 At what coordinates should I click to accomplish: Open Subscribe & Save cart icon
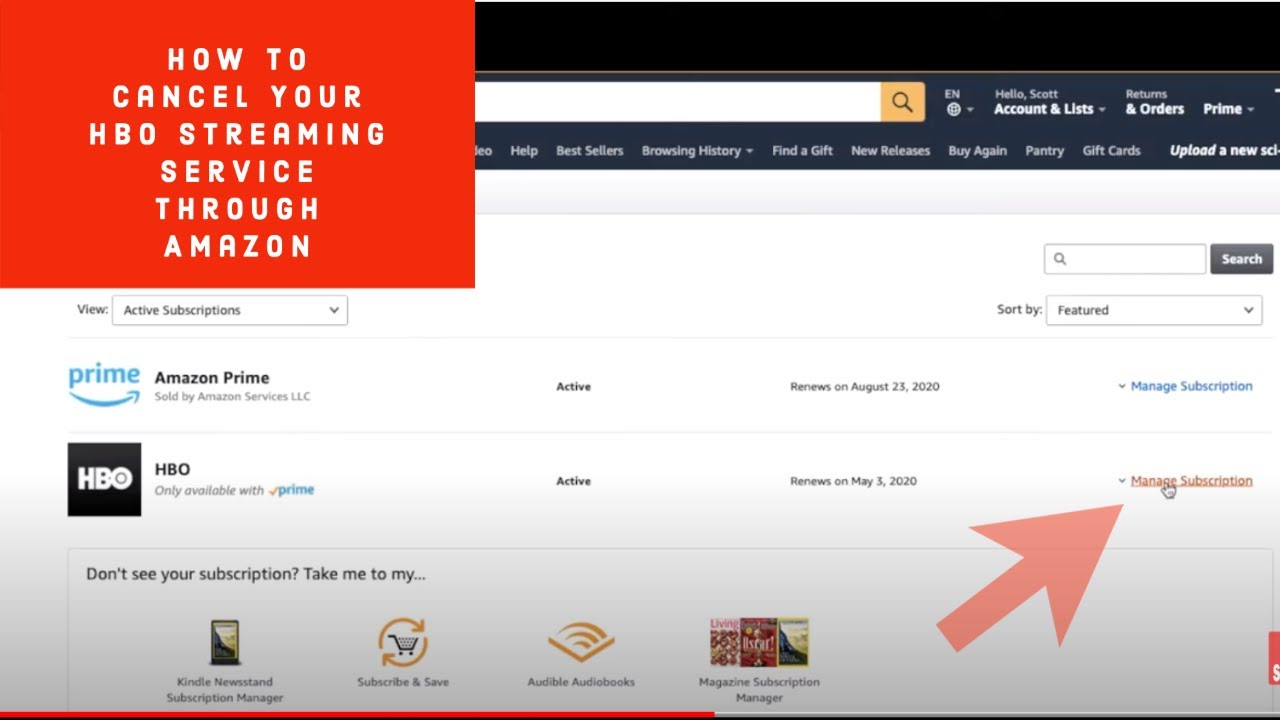(x=403, y=643)
